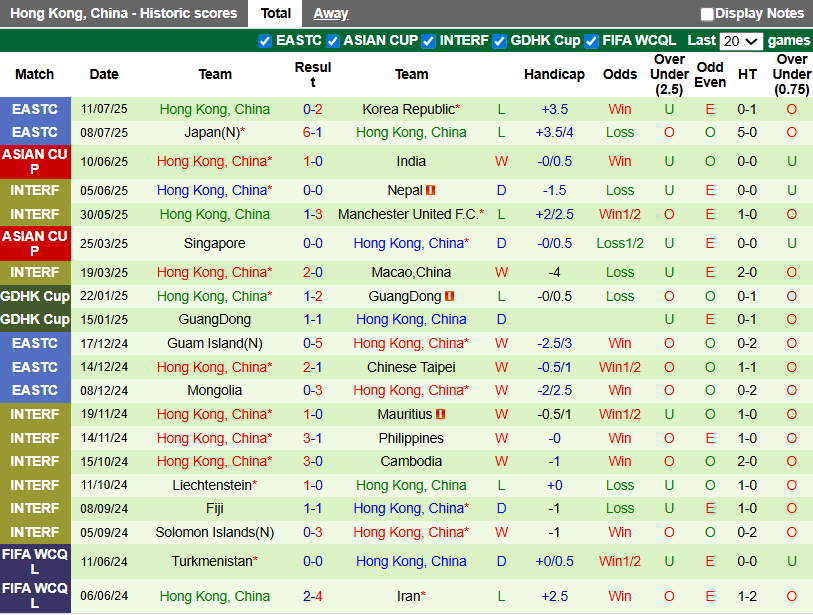Click the date 14/12/24
Screen dimensions: 813x615
[104, 367]
